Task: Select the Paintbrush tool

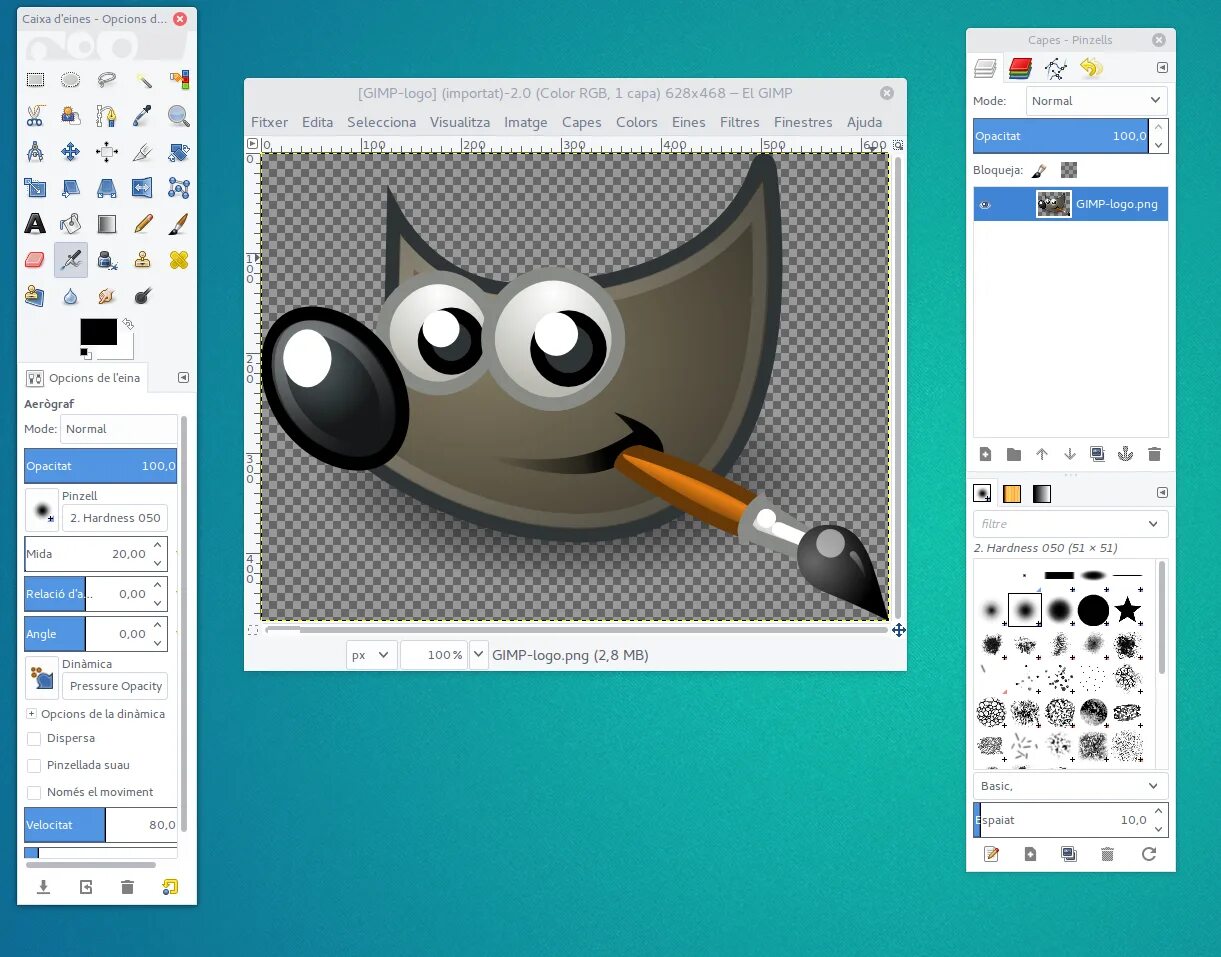Action: tap(179, 224)
